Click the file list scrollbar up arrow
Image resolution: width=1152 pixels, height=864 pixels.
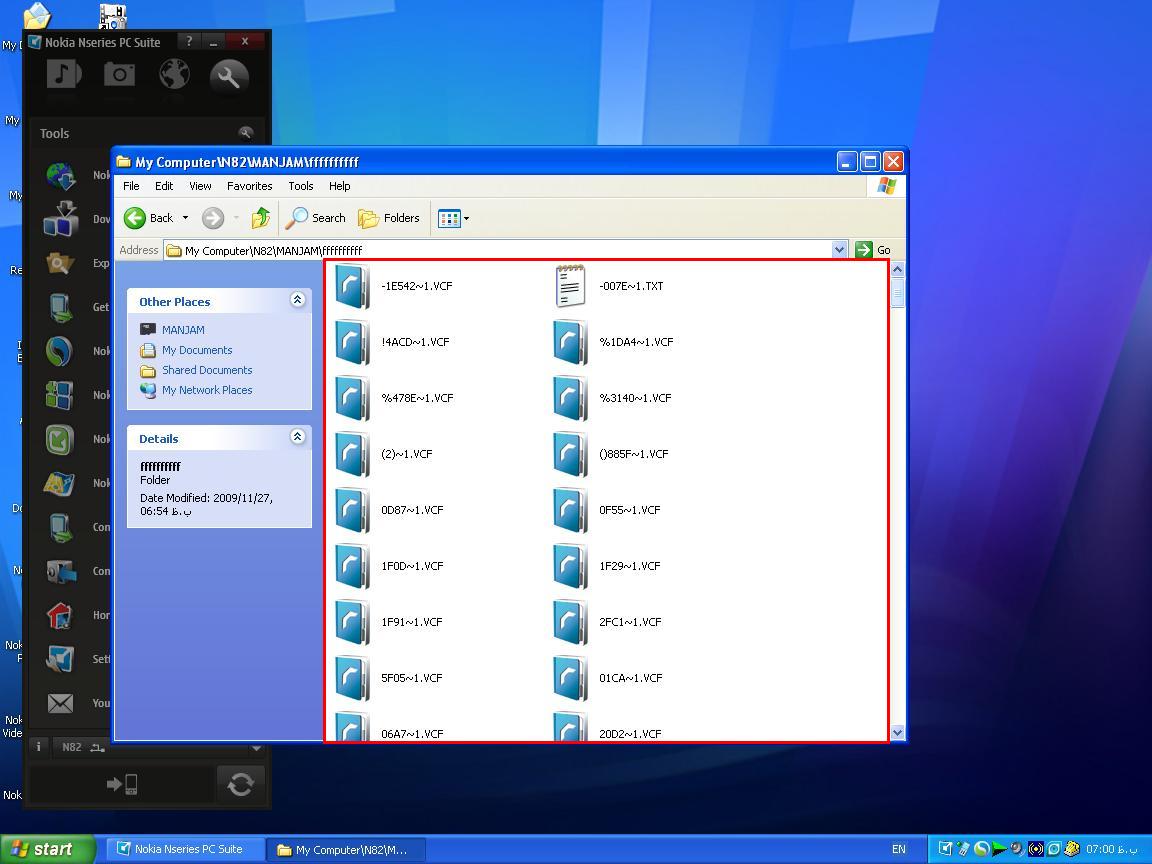tap(897, 270)
